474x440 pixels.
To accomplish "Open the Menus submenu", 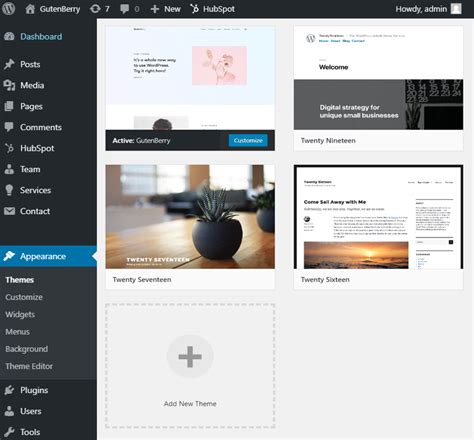I will pyautogui.click(x=18, y=332).
